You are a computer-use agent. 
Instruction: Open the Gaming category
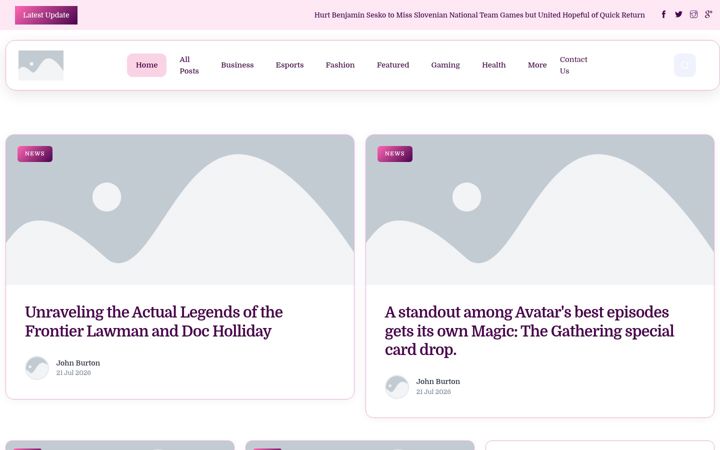(x=445, y=65)
